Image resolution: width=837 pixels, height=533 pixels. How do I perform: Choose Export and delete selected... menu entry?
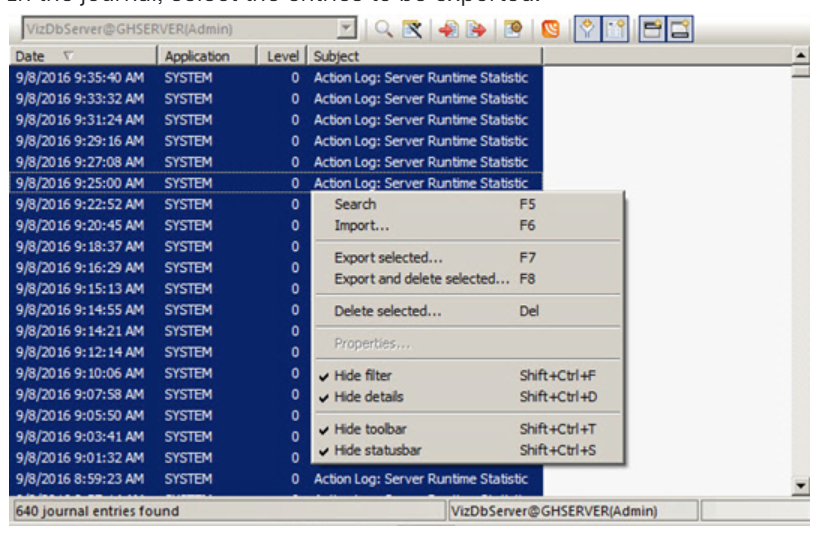click(x=468, y=279)
